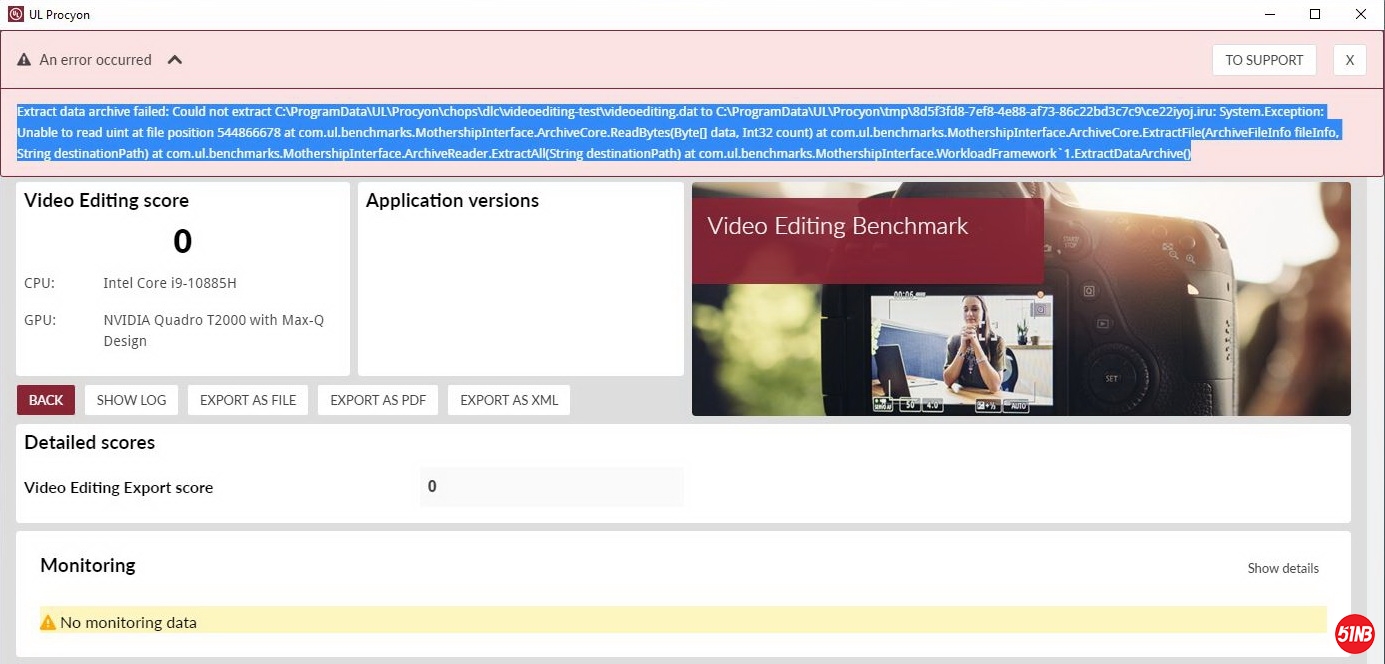Viewport: 1385px width, 664px height.
Task: Choose EXPORT AS XML
Action: tap(509, 400)
